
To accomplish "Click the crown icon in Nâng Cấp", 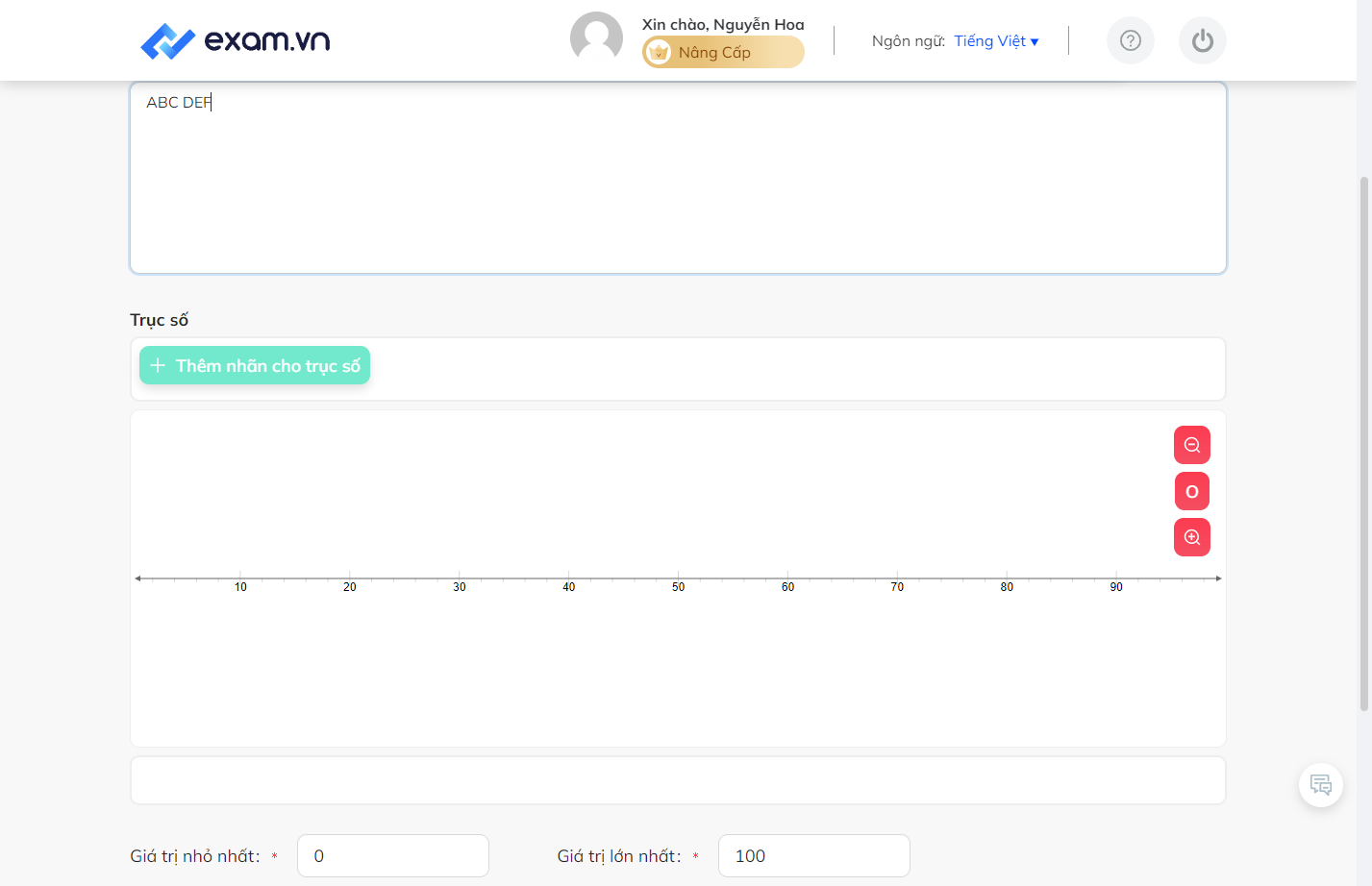I will (x=659, y=52).
